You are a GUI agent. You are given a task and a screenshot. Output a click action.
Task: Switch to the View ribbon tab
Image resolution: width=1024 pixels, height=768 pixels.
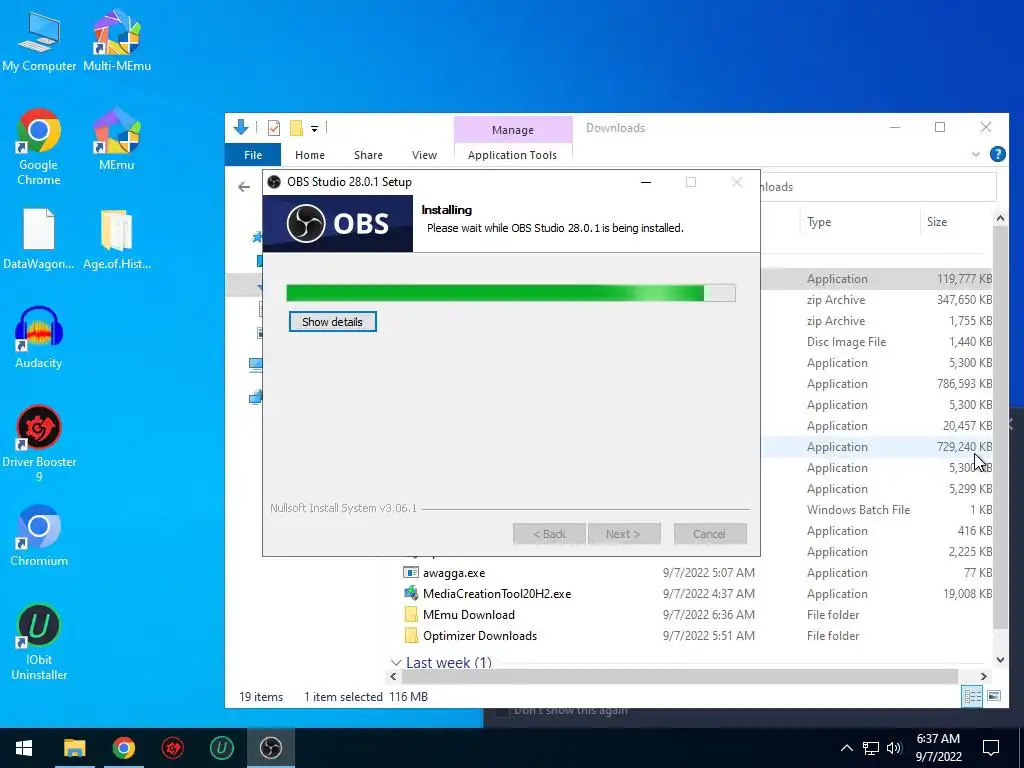(424, 155)
